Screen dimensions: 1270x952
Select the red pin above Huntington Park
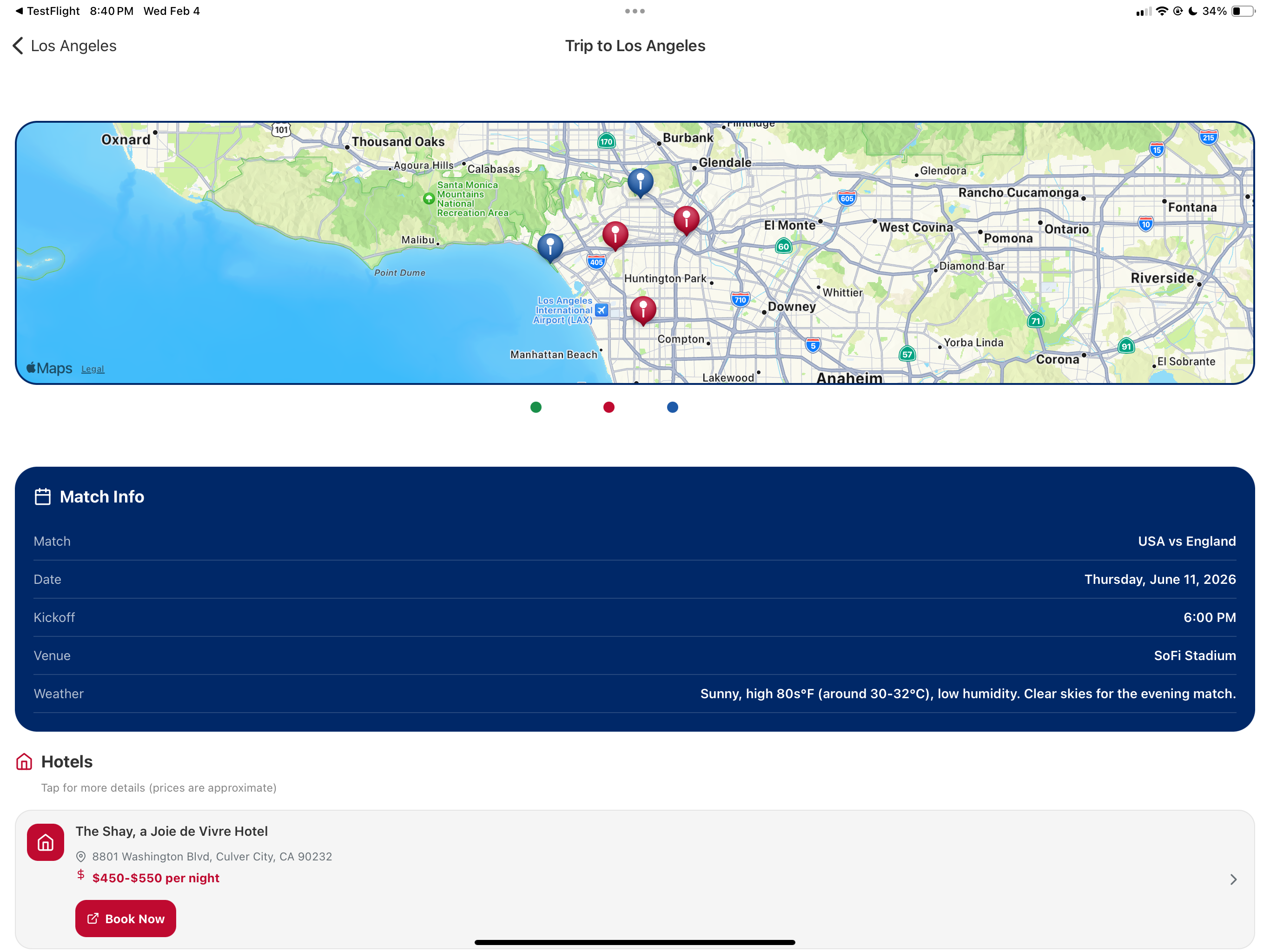615,235
